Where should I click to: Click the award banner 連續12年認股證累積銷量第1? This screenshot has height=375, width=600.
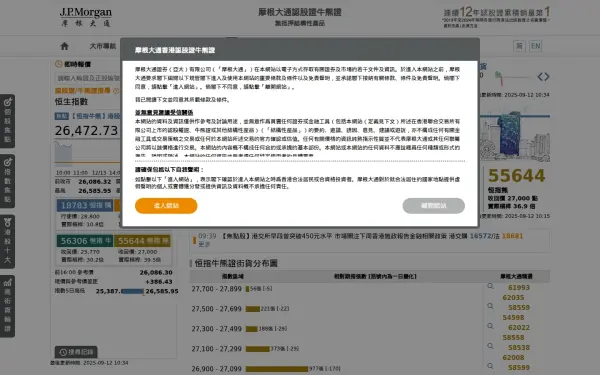pos(496,16)
